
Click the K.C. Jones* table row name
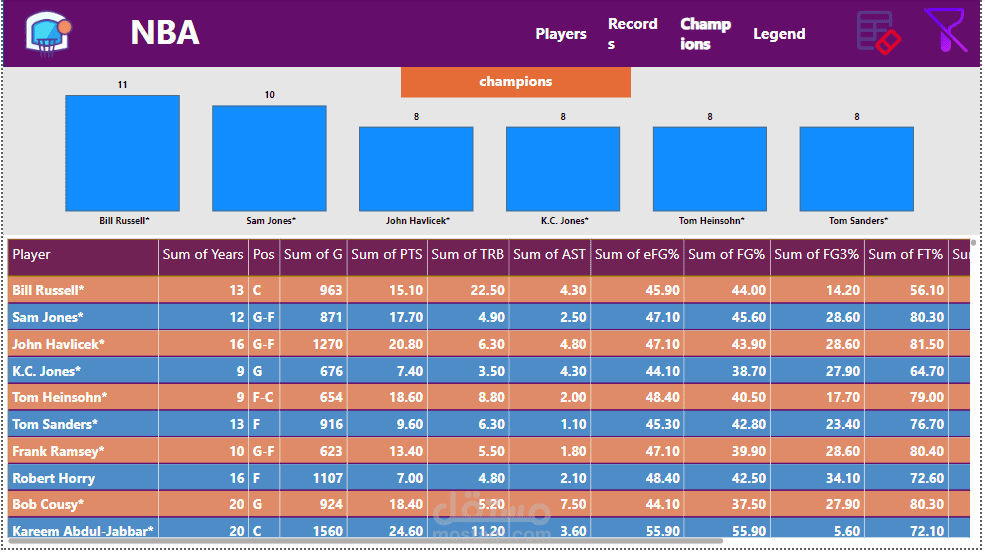(x=46, y=371)
